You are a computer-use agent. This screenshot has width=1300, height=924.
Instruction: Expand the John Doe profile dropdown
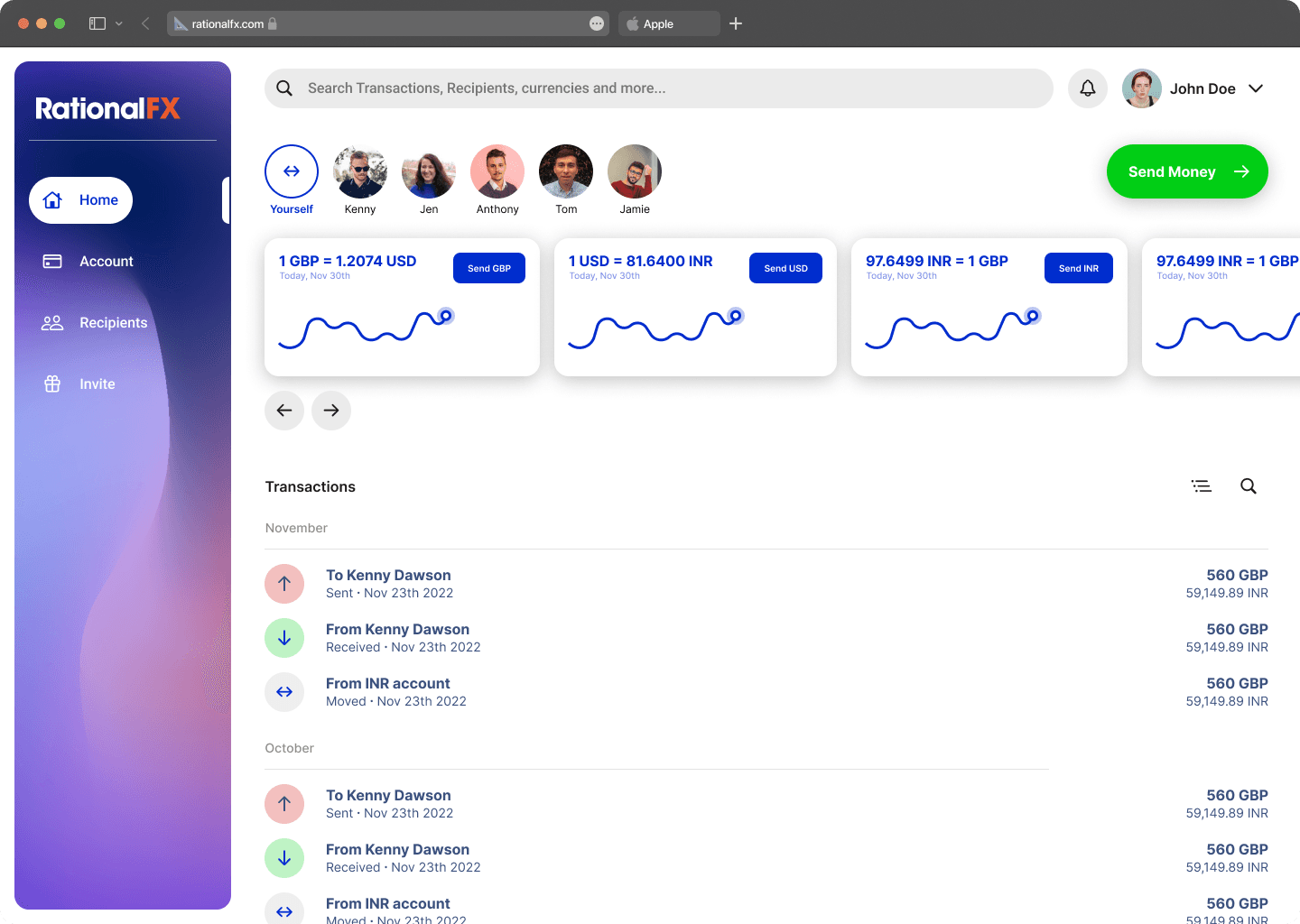point(1255,88)
